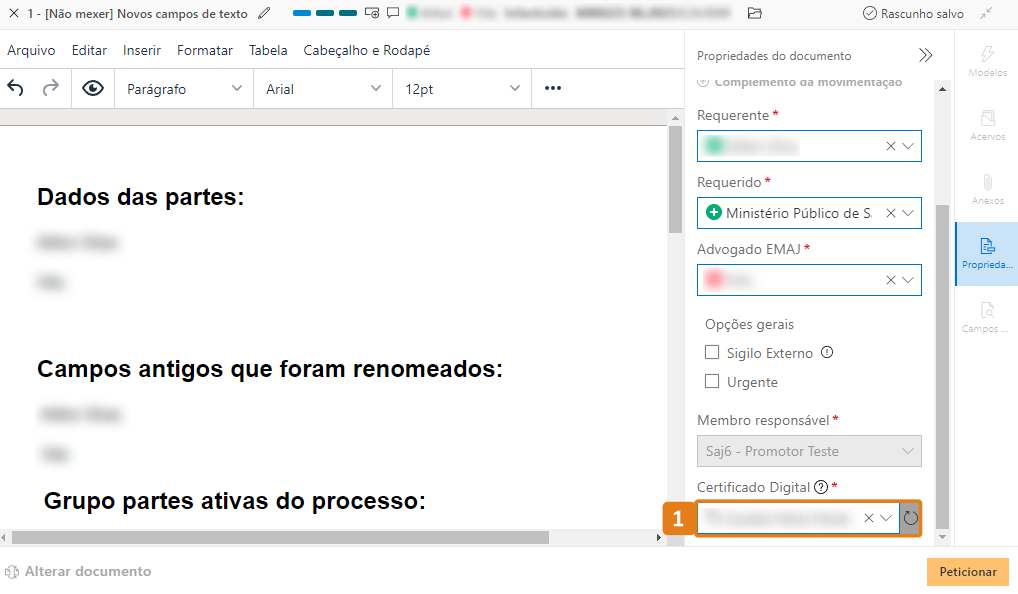Expand the 12pt font size dropdown
1018x594 pixels.
(x=462, y=89)
